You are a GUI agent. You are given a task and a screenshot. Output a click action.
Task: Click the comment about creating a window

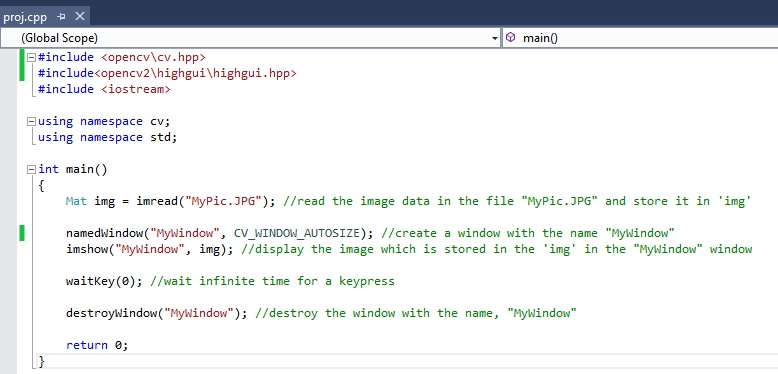click(x=528, y=233)
